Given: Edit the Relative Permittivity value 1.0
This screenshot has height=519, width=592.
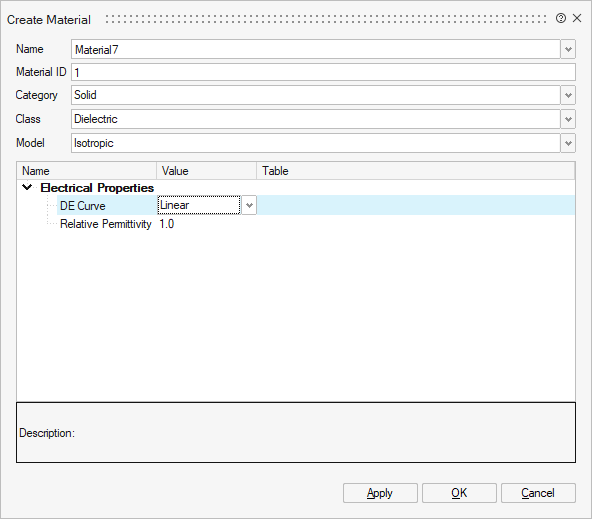Looking at the screenshot, I should click(166, 224).
